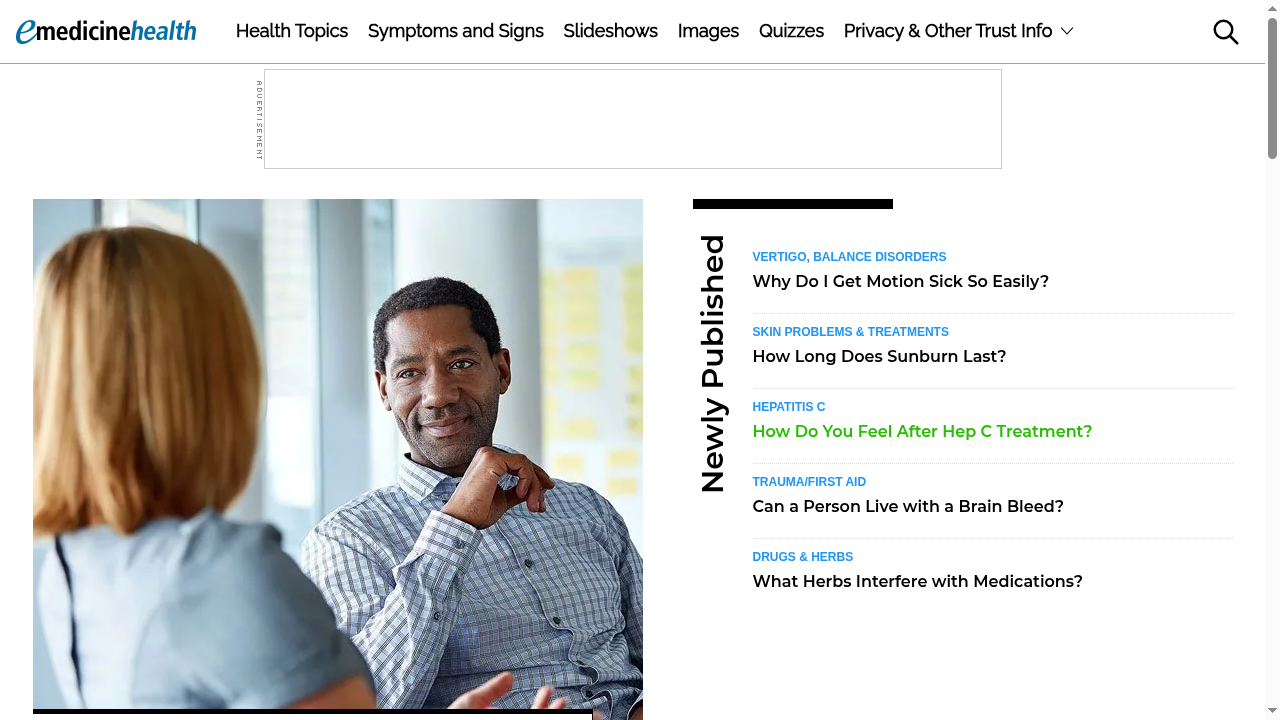Screen dimensions: 1280x720
Task: Click the Vertigo, Balance Disorders category
Action: click(x=849, y=257)
